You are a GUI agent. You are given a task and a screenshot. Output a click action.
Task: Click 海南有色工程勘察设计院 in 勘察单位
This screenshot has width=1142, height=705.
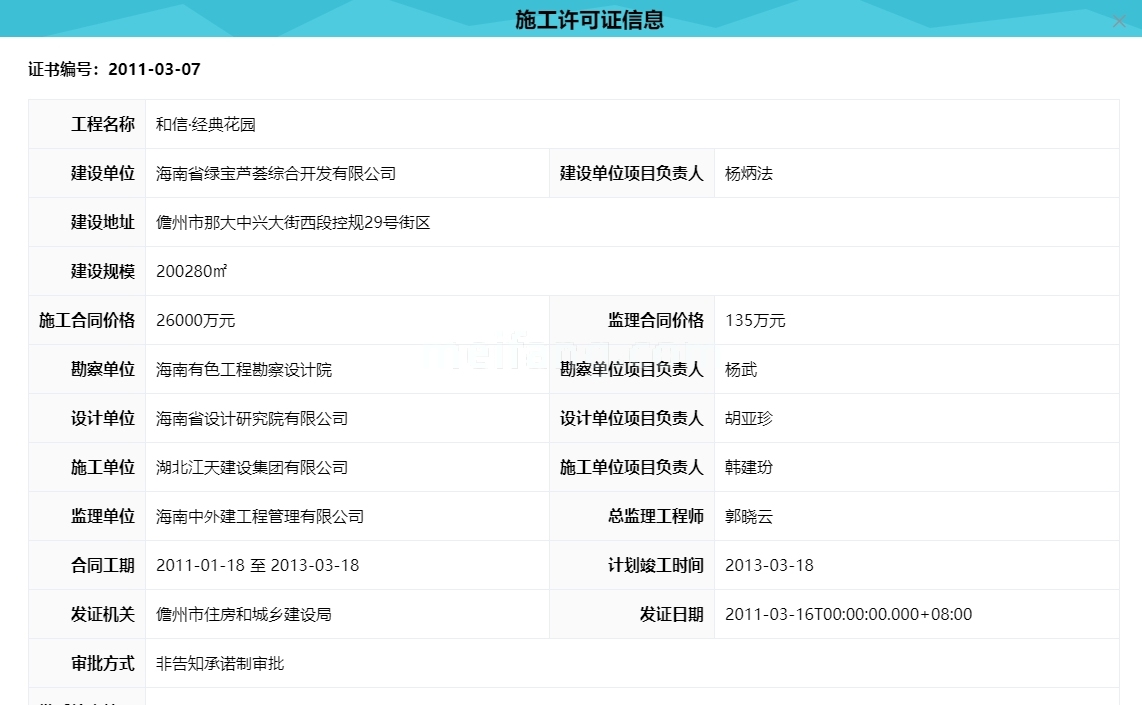pyautogui.click(x=246, y=369)
